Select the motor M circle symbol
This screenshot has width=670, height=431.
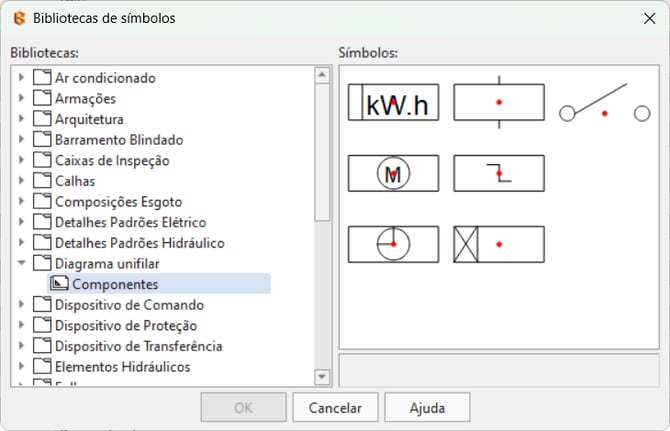click(x=393, y=173)
